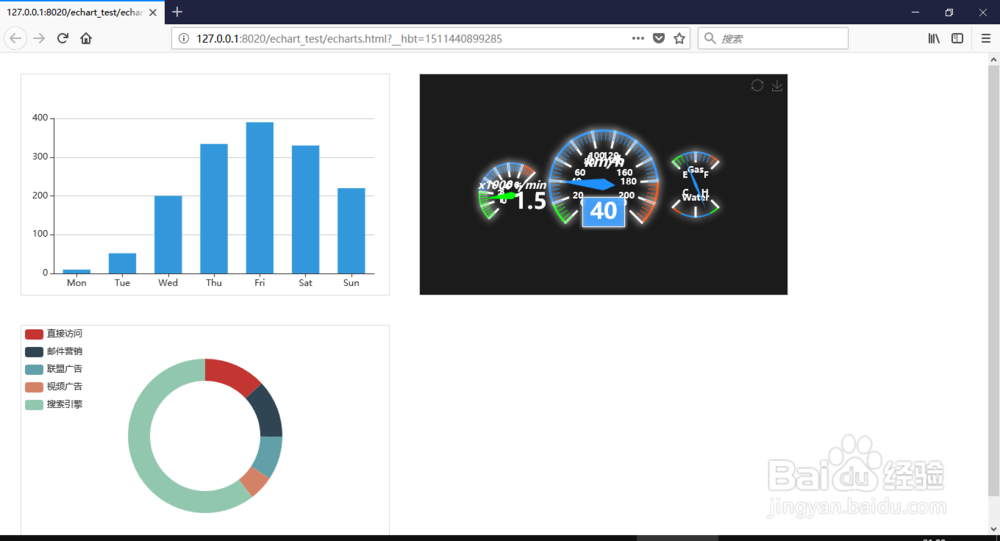Open the Firefox hamburger menu
Image resolution: width=1000 pixels, height=541 pixels.
click(985, 38)
